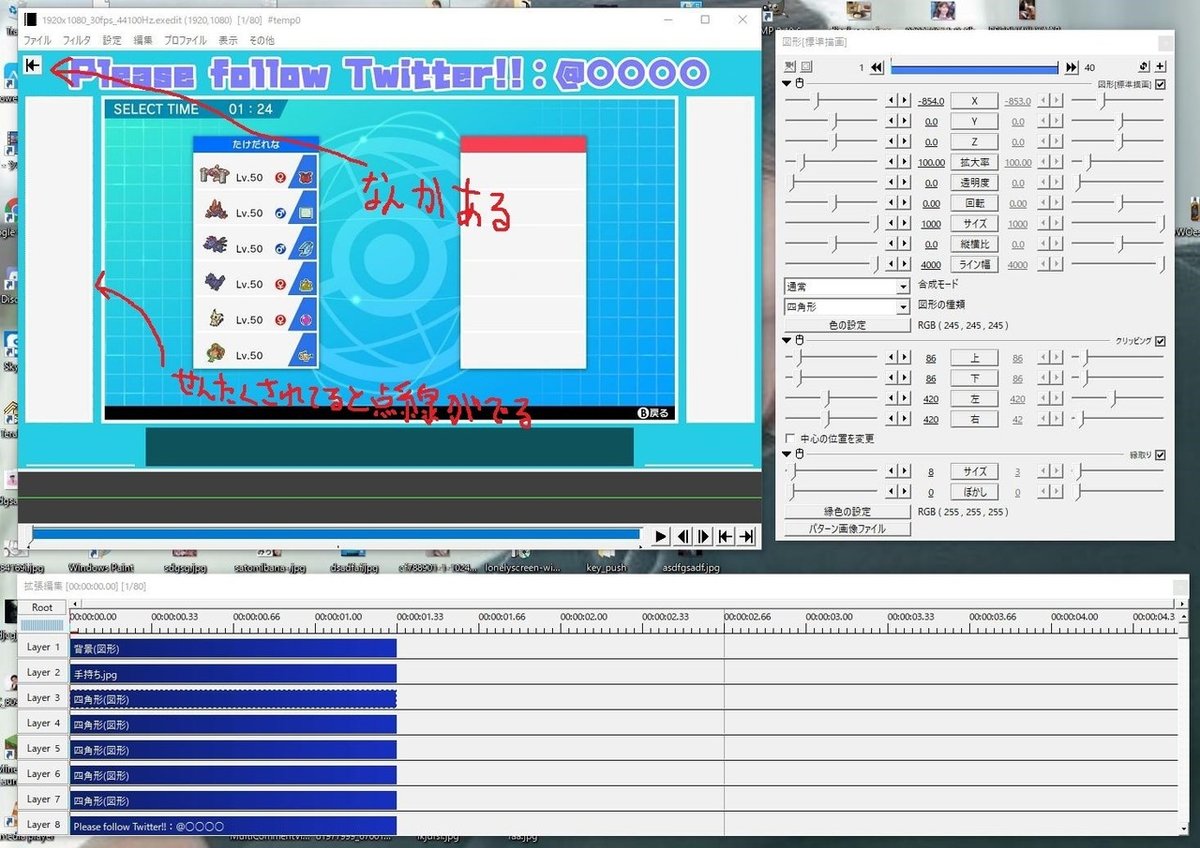
Task: Open the 合成モード dropdown showing 通常
Action: [846, 287]
